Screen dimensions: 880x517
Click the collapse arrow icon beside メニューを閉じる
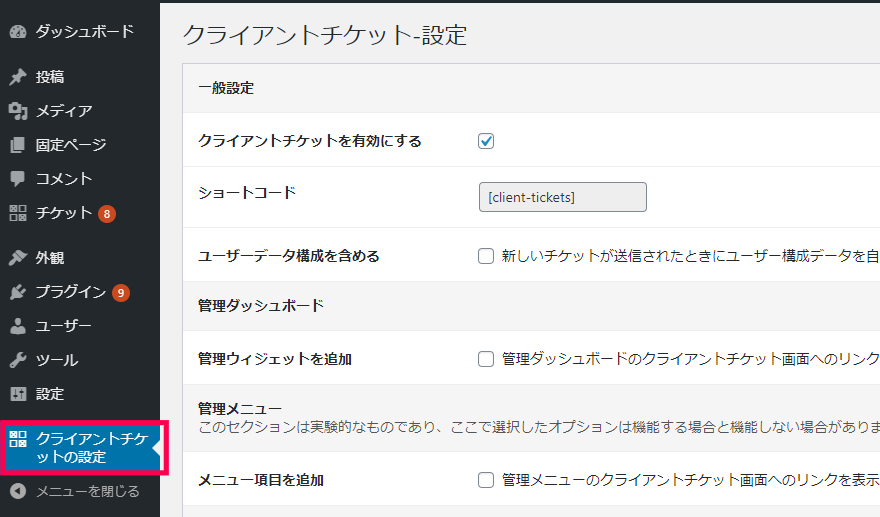point(18,491)
